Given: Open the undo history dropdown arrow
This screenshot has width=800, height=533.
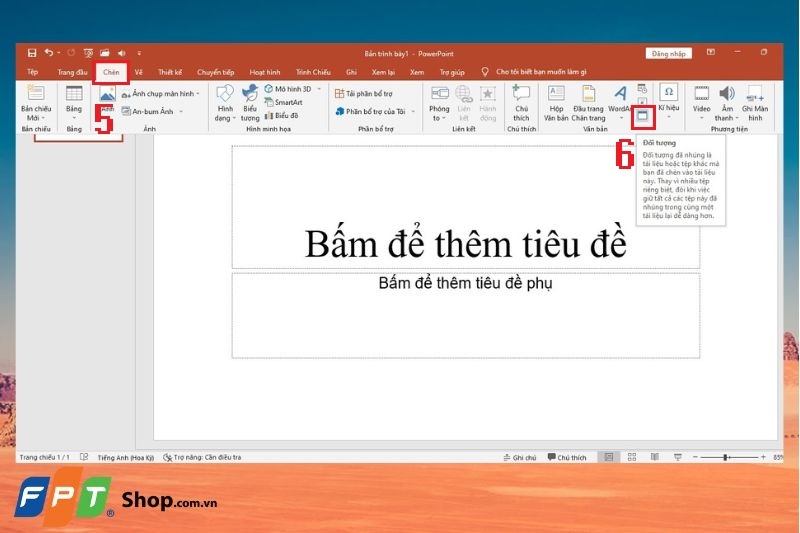Looking at the screenshot, I should tap(59, 53).
